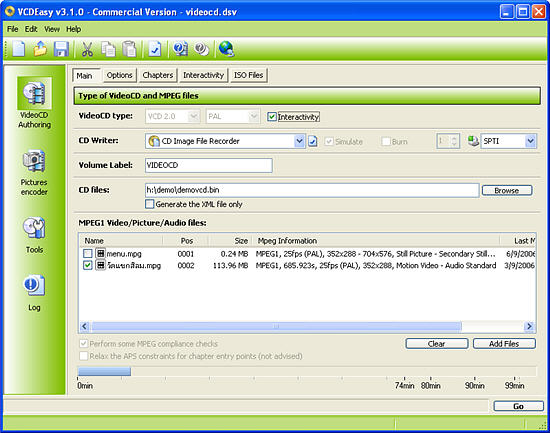Click the Go button

[518, 406]
